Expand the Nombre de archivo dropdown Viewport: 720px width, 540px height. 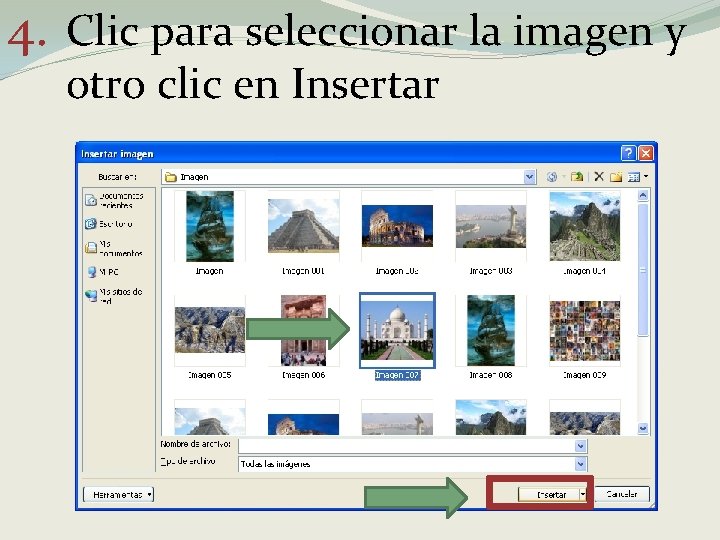(580, 445)
